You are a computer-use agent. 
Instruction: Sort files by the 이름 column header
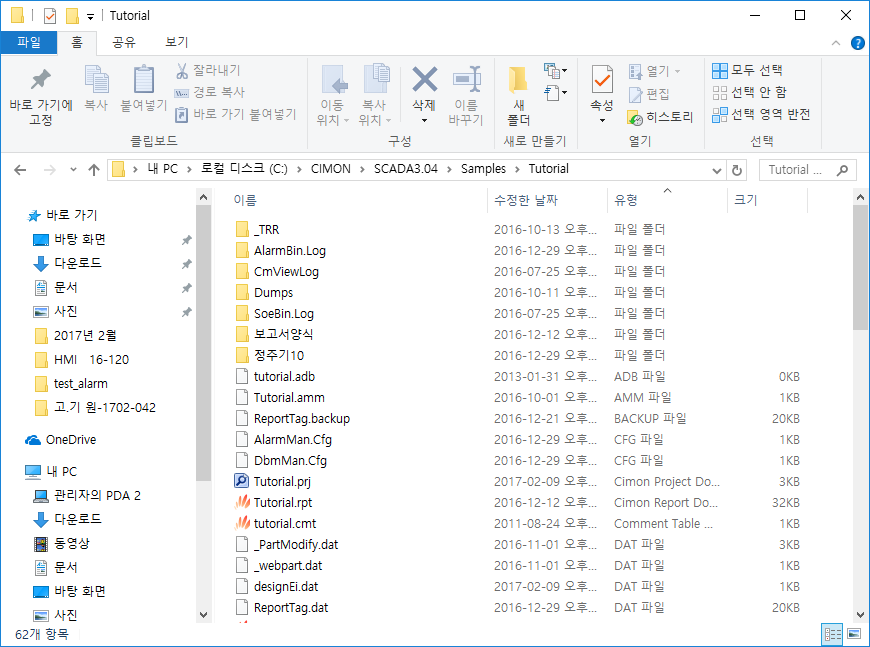[245, 201]
